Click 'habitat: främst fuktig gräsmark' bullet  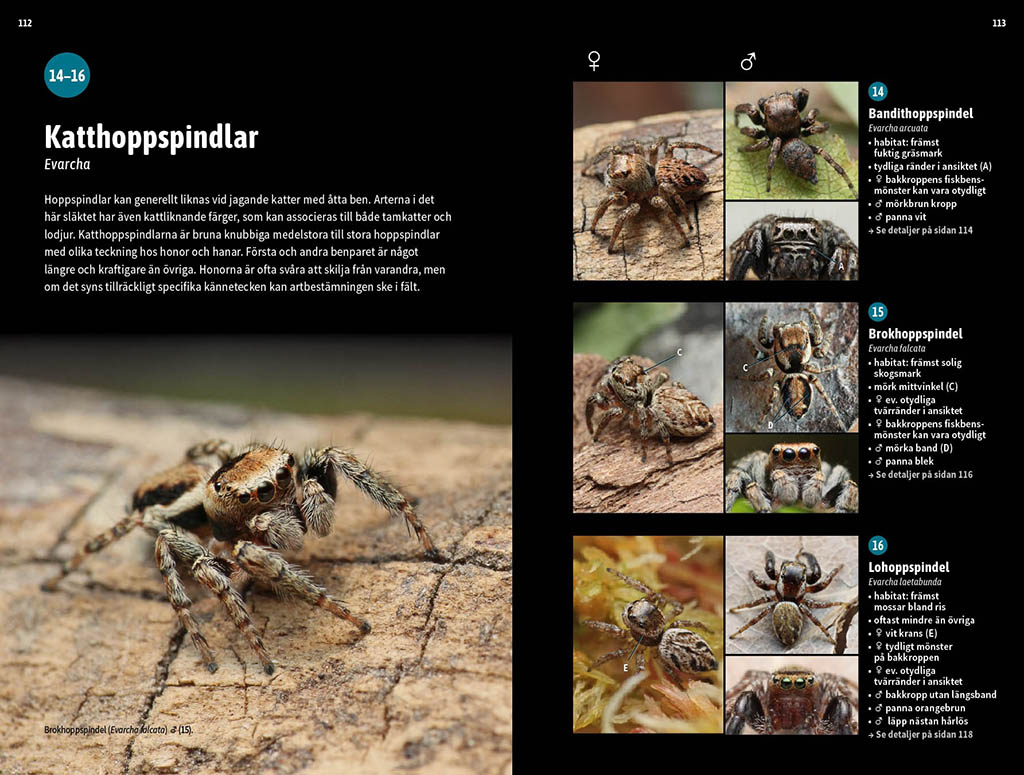[x=905, y=148]
